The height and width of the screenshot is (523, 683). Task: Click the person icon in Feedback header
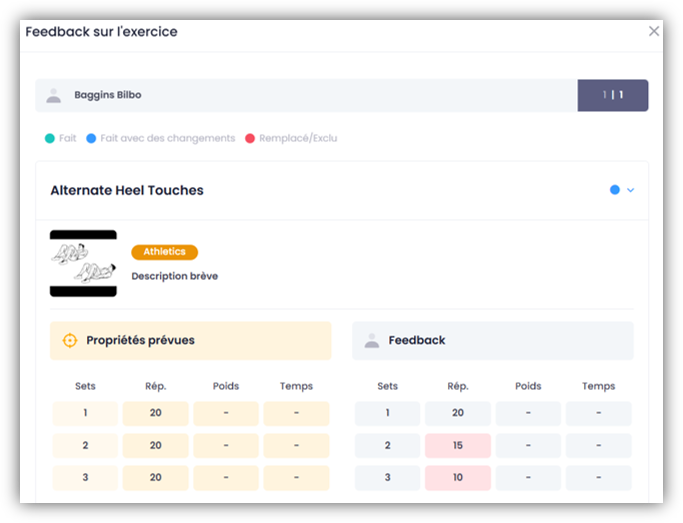coord(372,340)
